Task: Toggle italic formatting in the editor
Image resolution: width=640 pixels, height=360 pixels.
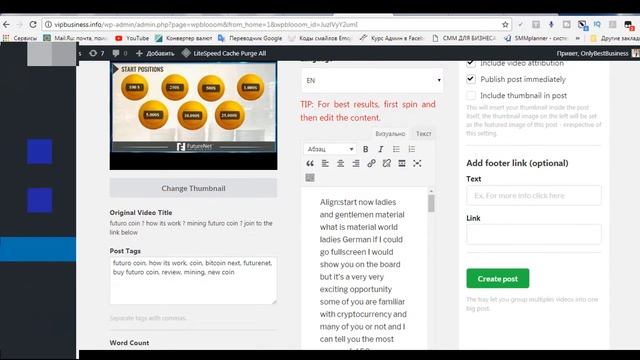Action: pos(380,149)
